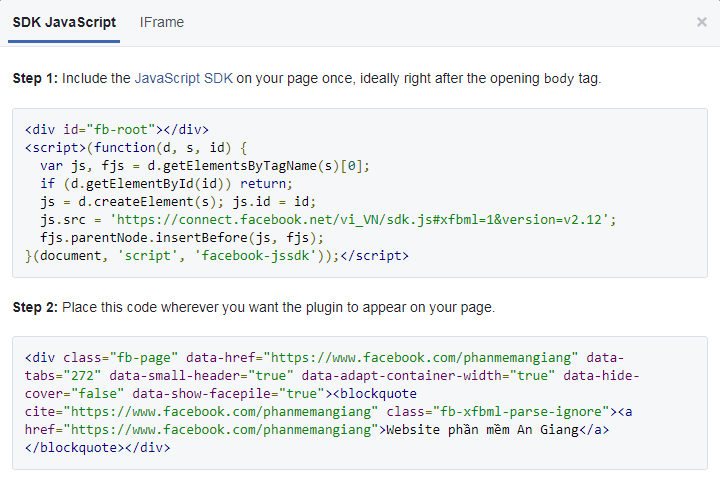Click the cite="https://www.facebook.com/phanmemangiang" attribute
This screenshot has height=492, width=721.
coord(201,412)
